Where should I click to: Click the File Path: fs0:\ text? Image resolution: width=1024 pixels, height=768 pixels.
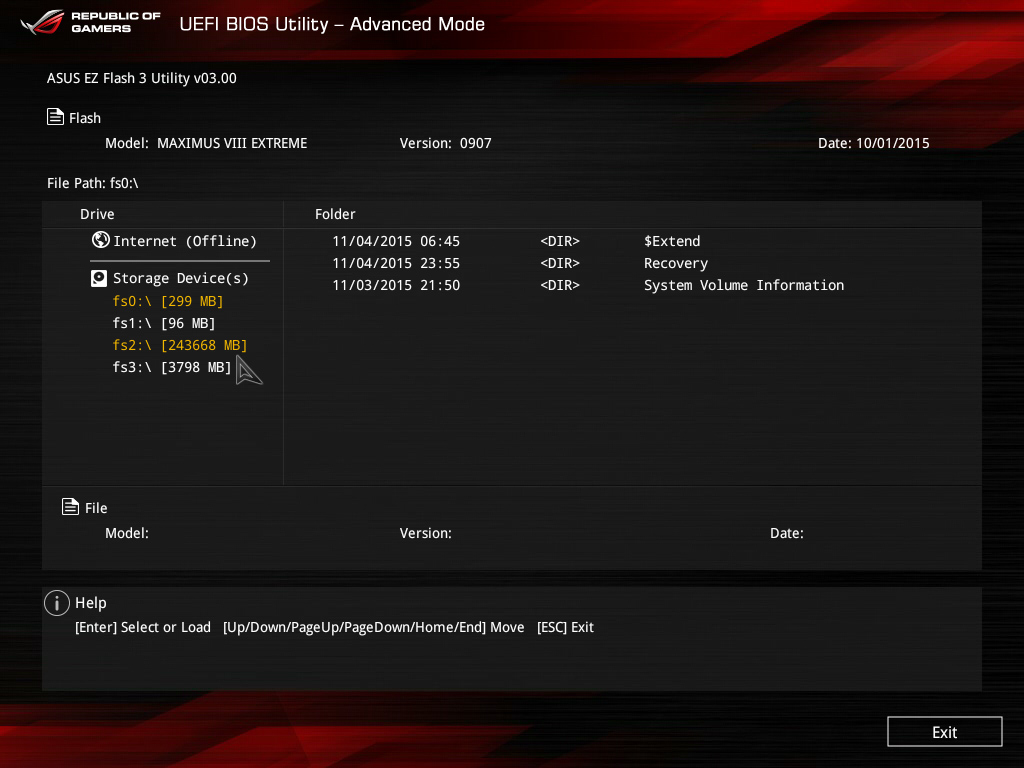(x=93, y=183)
